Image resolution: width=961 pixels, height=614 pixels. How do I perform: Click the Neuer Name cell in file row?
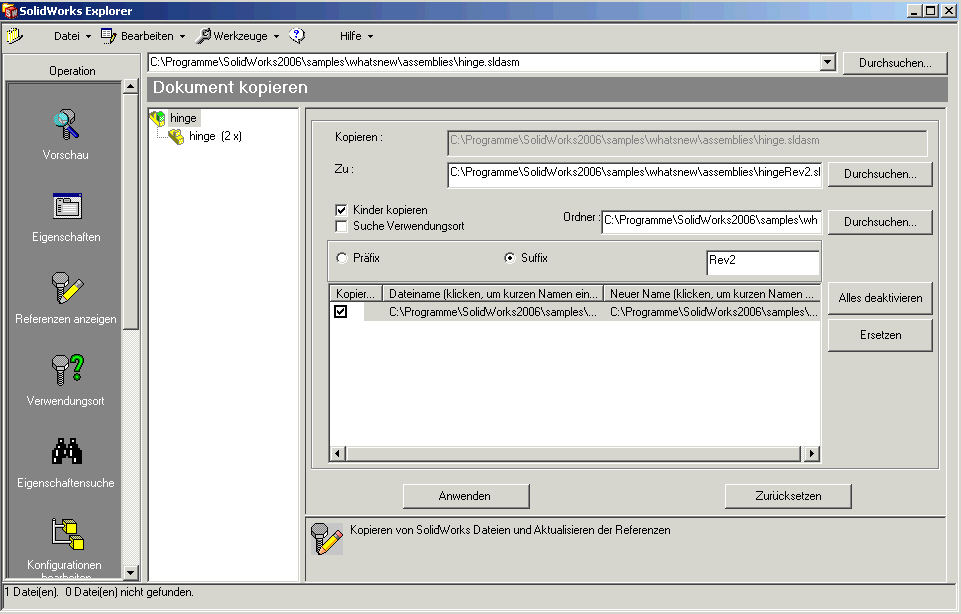pos(713,312)
